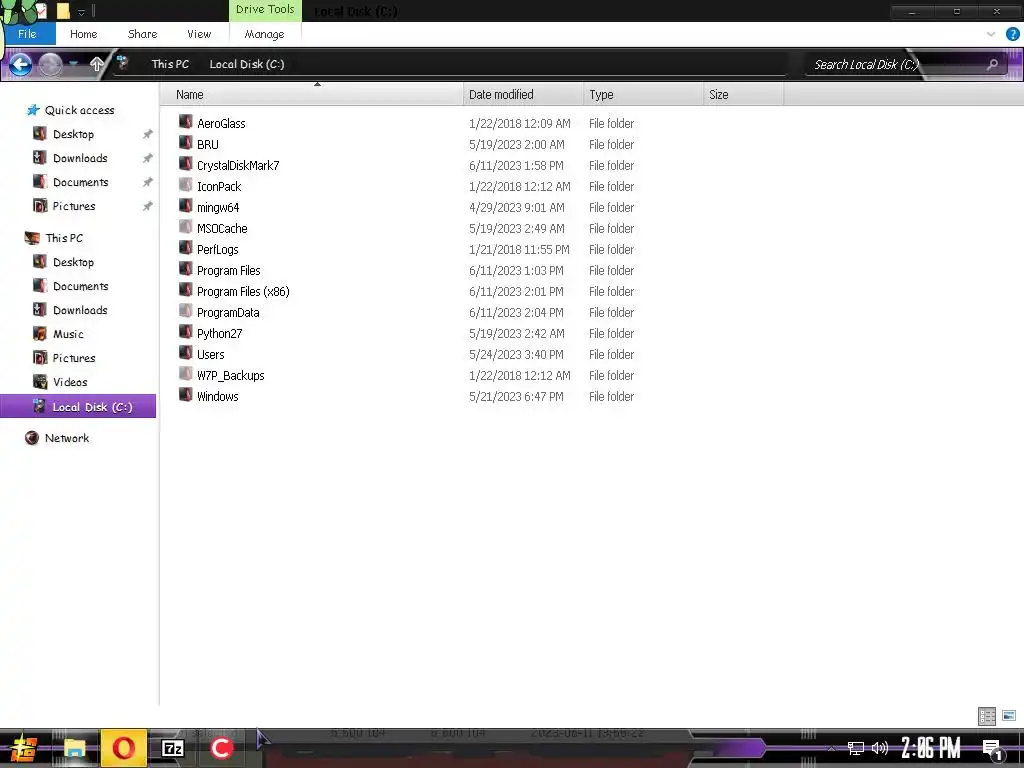Select the Python27 folder icon
Viewport: 1024px width, 768px height.
[x=185, y=332]
